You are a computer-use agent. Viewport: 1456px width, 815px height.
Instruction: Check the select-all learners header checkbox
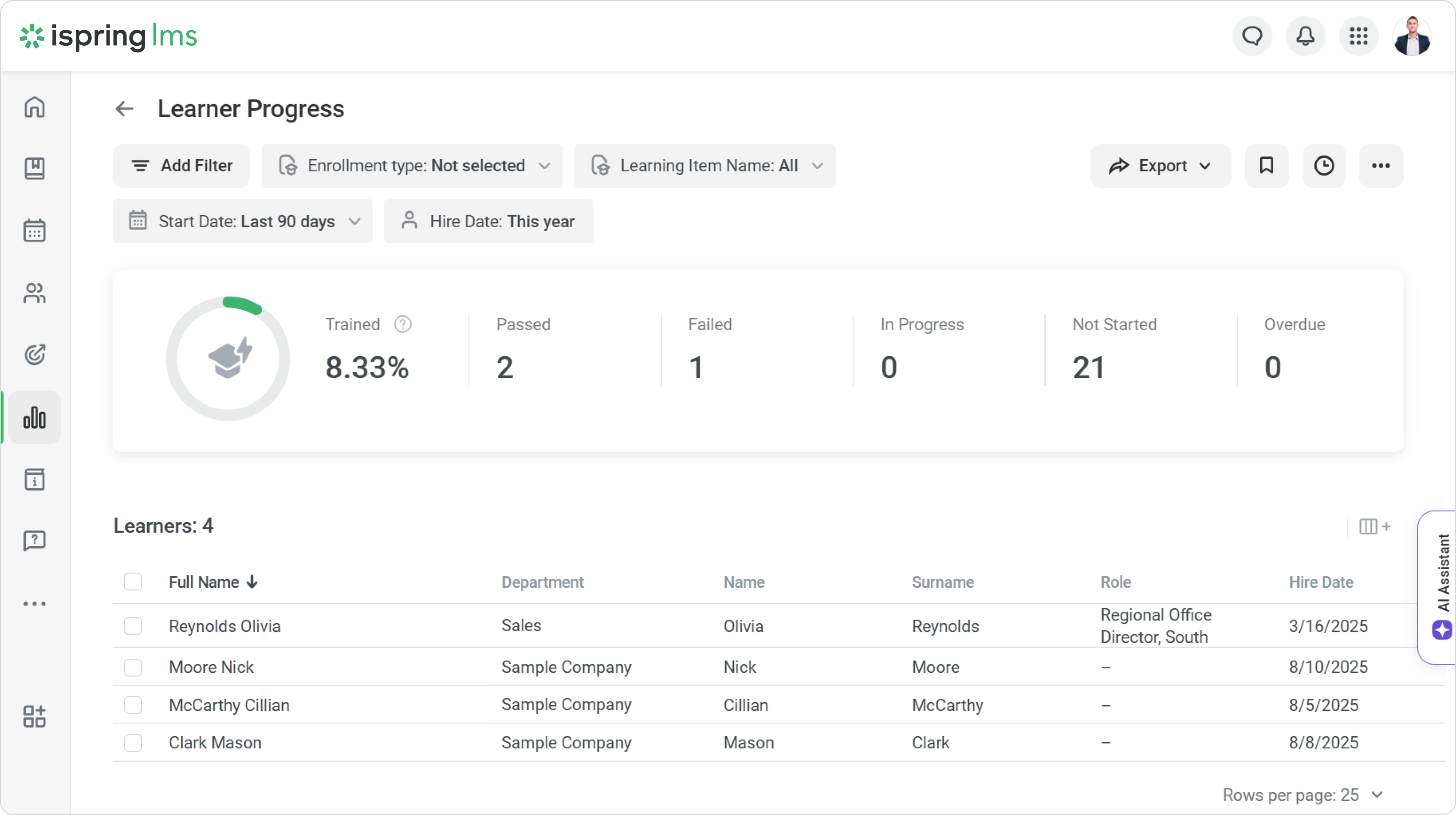click(x=133, y=582)
